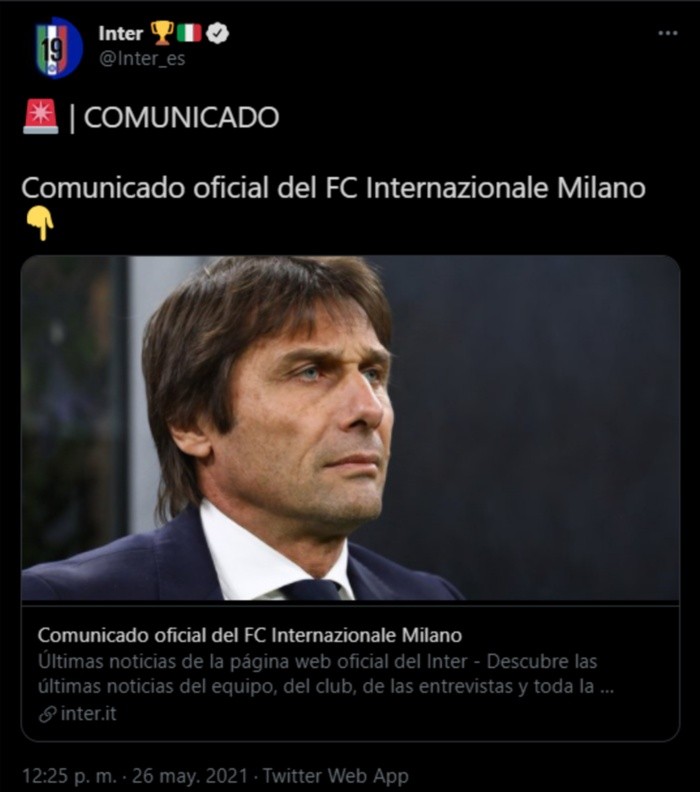Image resolution: width=700 pixels, height=792 pixels.
Task: Click the tweet text Comunicado oficial del FC
Action: (334, 187)
